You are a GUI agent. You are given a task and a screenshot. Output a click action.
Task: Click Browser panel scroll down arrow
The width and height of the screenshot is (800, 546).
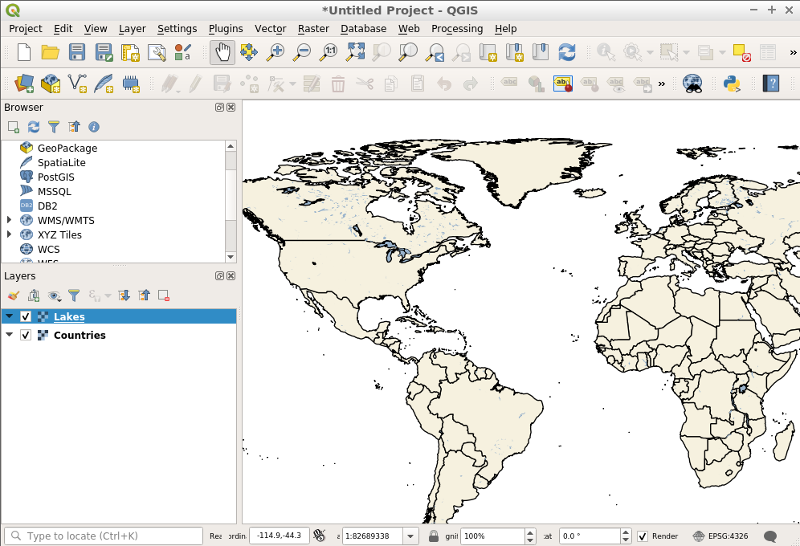231,257
